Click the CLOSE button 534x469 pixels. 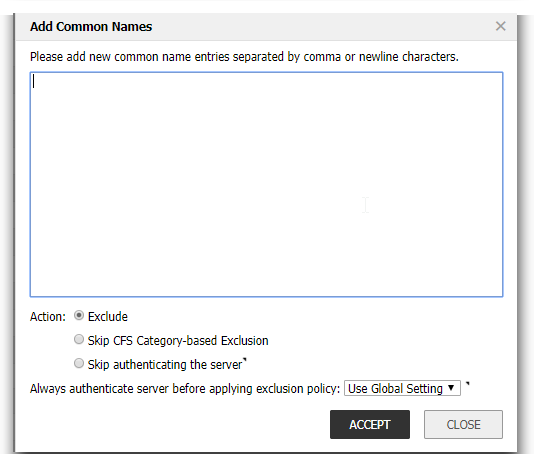463,424
